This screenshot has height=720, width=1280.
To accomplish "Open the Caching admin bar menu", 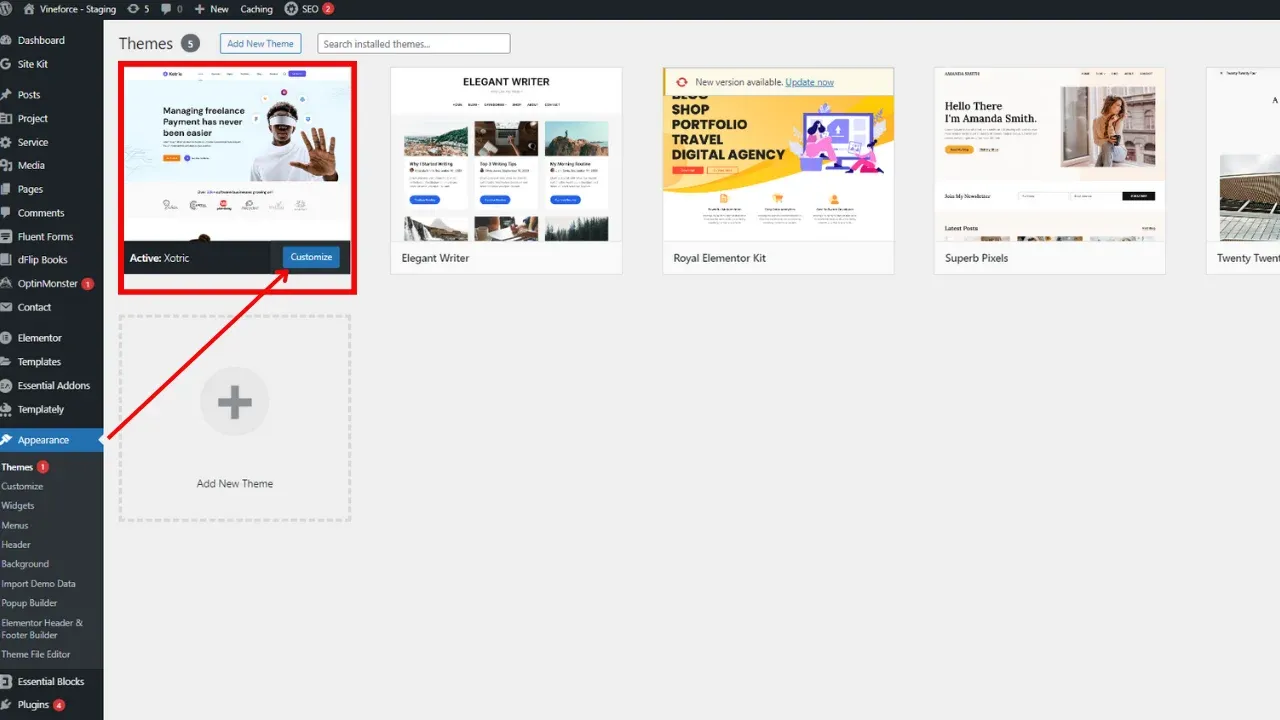I will (x=257, y=9).
